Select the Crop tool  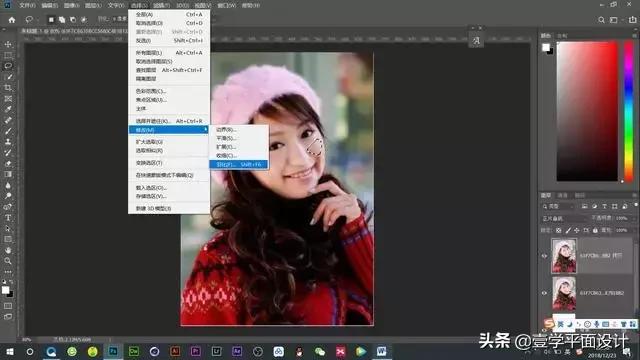coord(8,87)
